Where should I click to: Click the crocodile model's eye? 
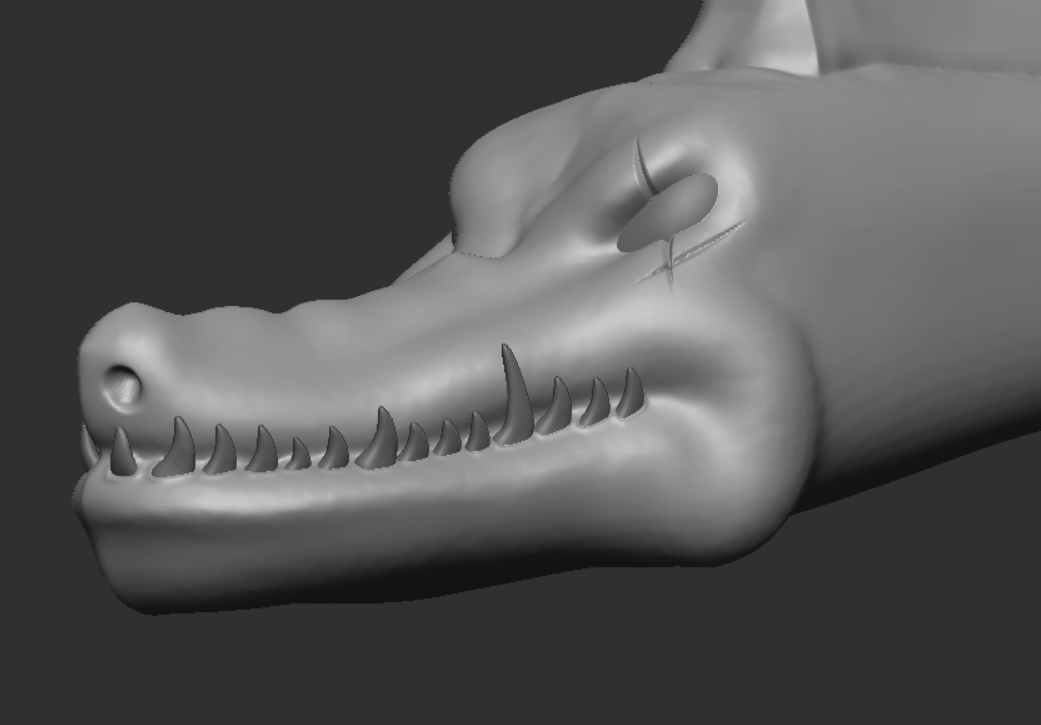[667, 212]
